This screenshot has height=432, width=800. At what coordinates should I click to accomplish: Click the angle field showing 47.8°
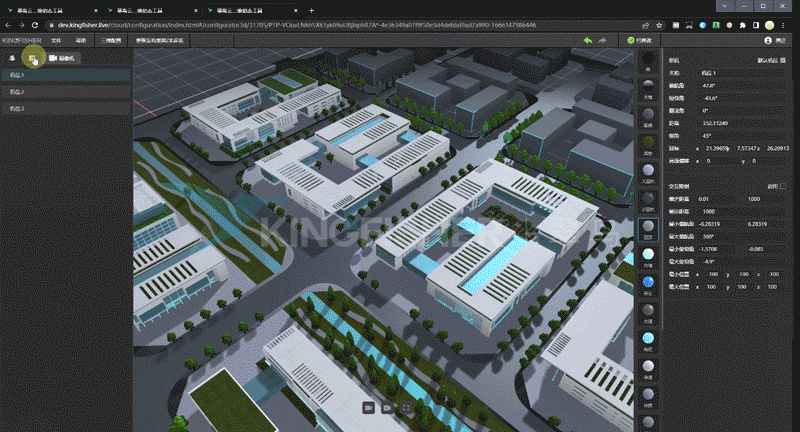(x=742, y=86)
